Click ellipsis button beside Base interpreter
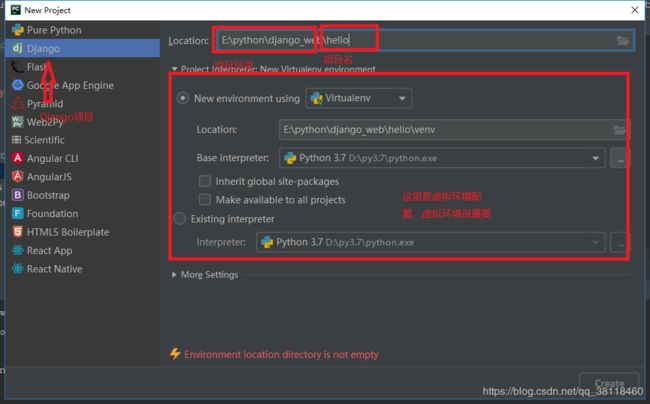Image resolution: width=650 pixels, height=404 pixels. point(620,158)
